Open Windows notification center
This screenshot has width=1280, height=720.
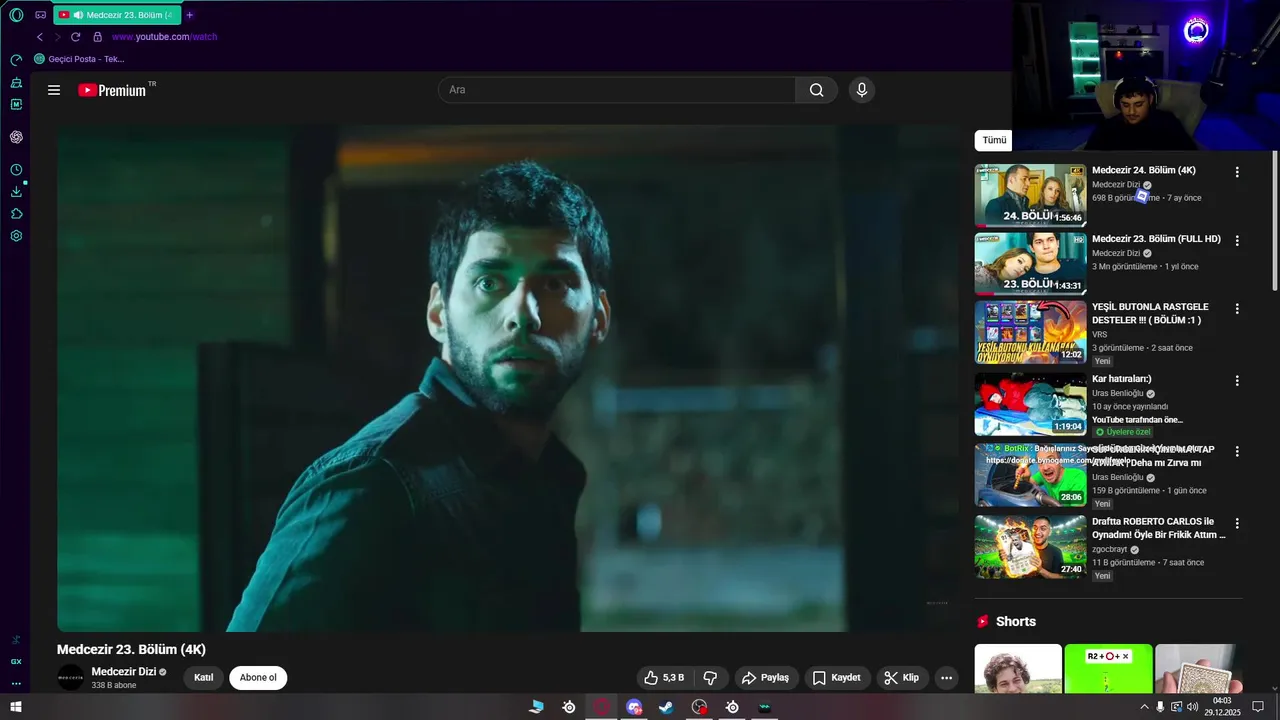pyautogui.click(x=1258, y=707)
